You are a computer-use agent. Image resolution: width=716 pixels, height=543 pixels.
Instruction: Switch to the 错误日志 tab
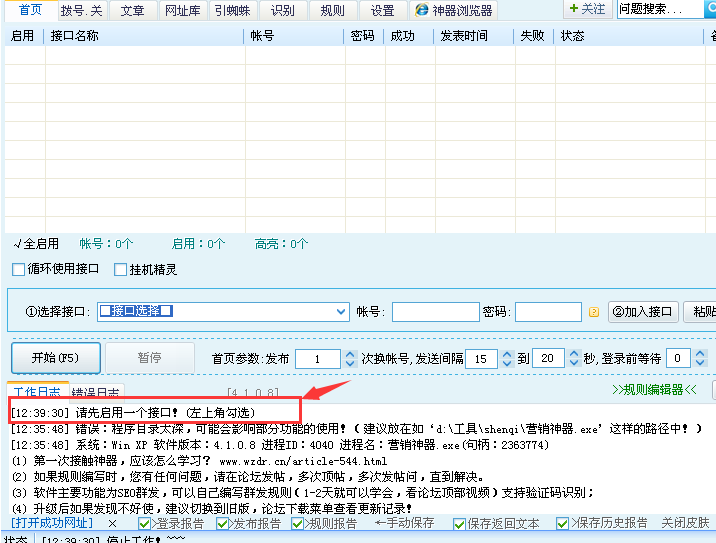click(95, 392)
